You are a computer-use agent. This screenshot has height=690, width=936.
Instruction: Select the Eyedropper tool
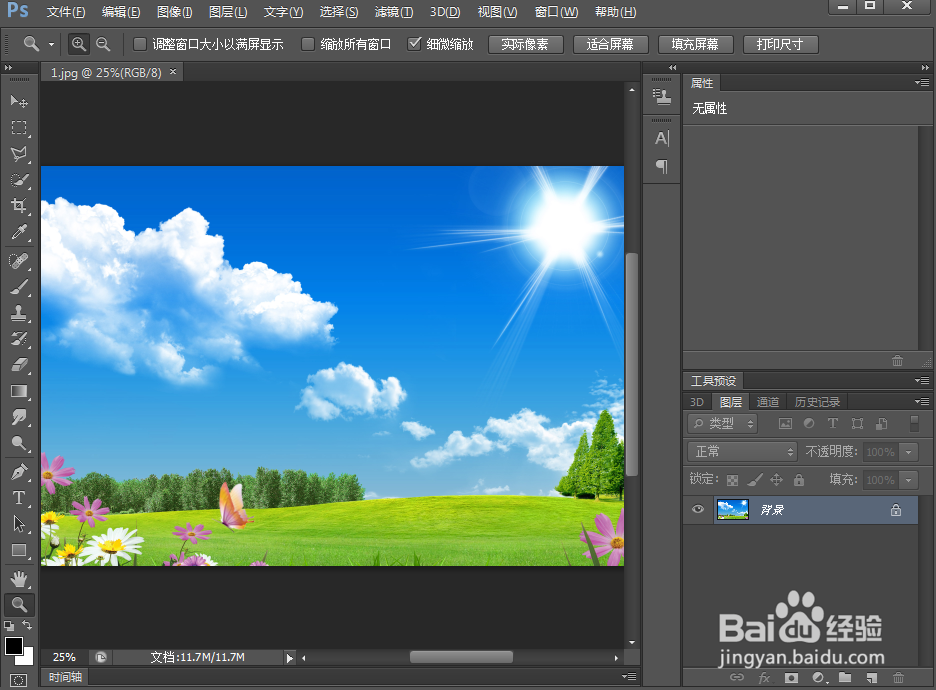click(x=19, y=232)
